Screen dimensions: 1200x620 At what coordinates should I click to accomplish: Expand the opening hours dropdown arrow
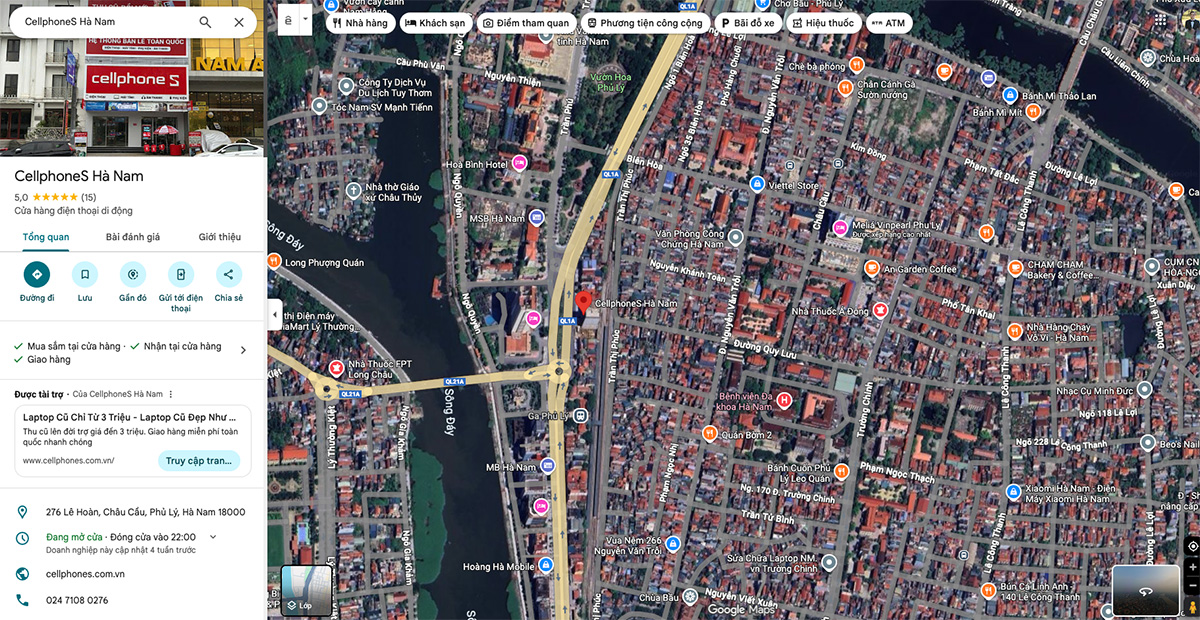click(x=213, y=537)
